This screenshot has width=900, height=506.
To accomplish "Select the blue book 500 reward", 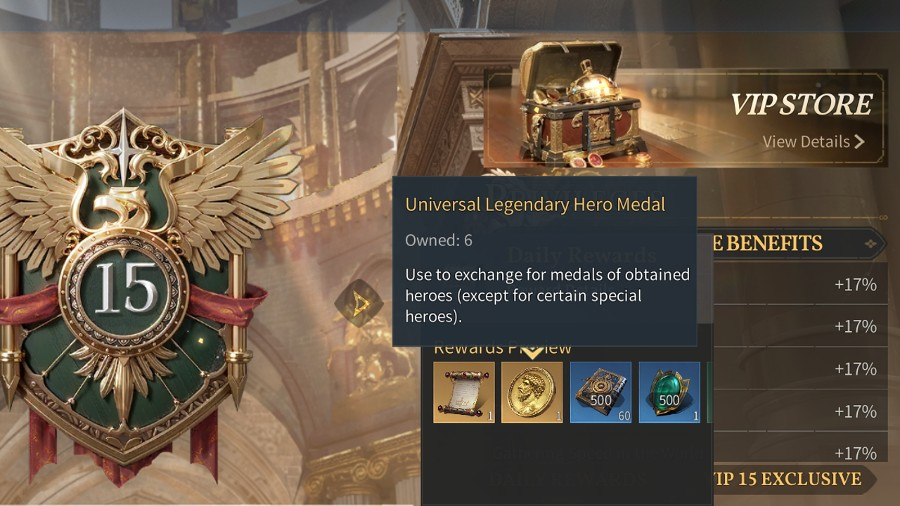I will (600, 392).
